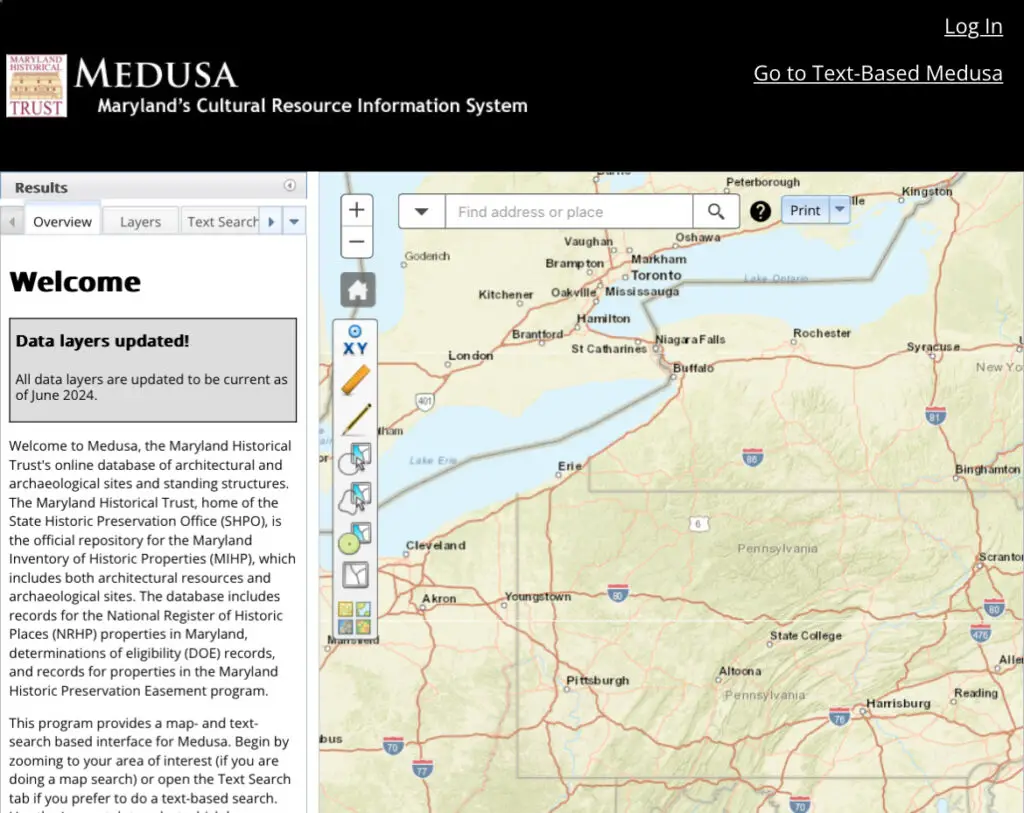
Task: Zoom out with the minus button
Action: (x=357, y=242)
